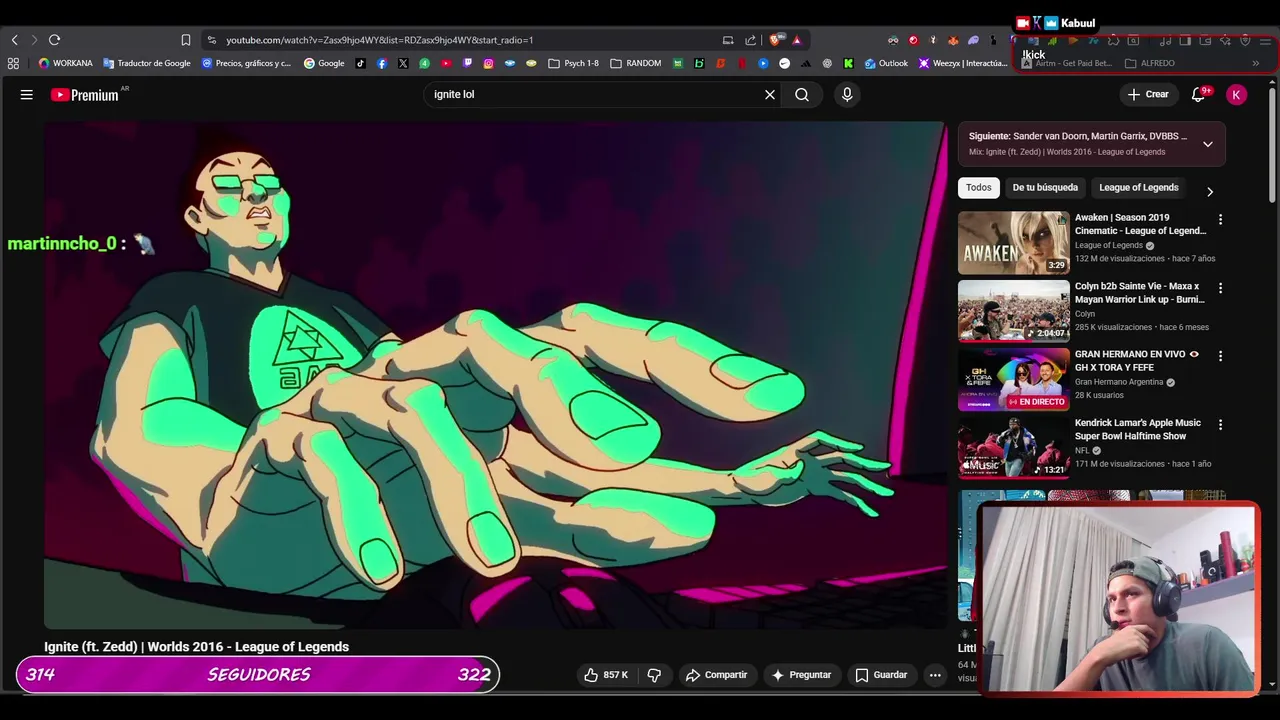The height and width of the screenshot is (720, 1280).
Task: Clear the search query with X
Action: [x=770, y=95]
